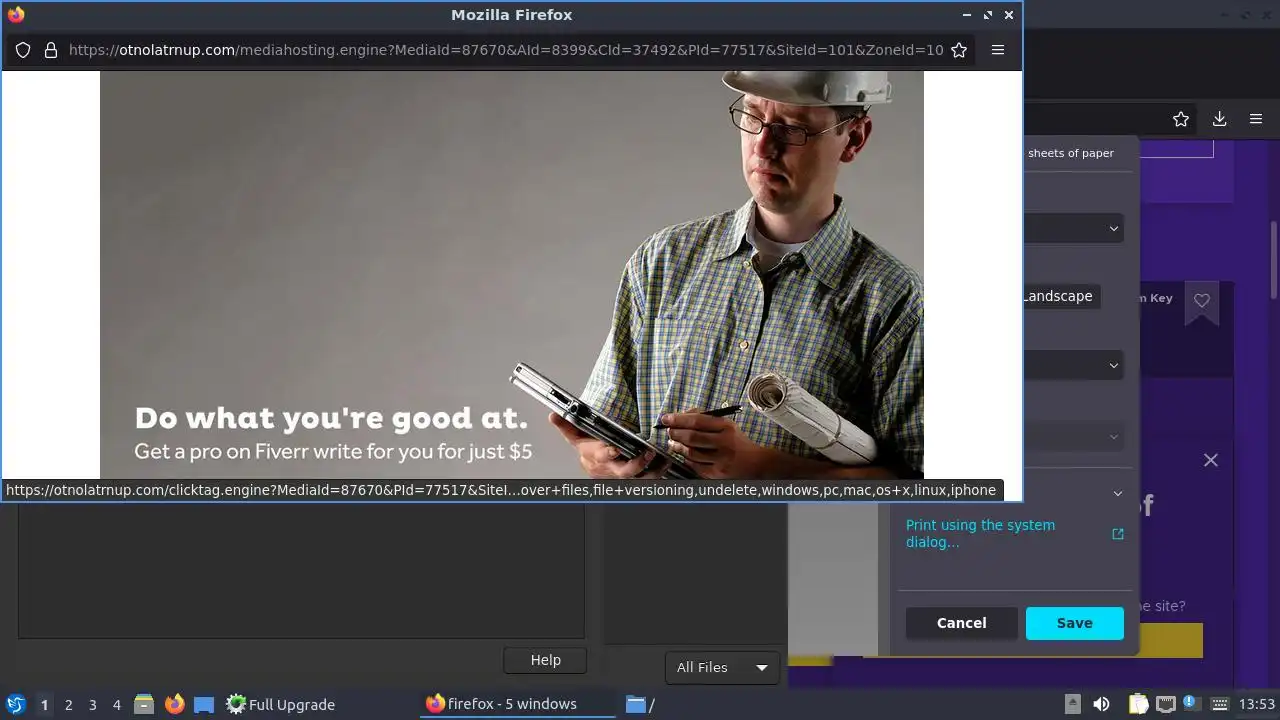
Task: Click the "sheets of paper" text in the print panel
Action: point(1070,153)
